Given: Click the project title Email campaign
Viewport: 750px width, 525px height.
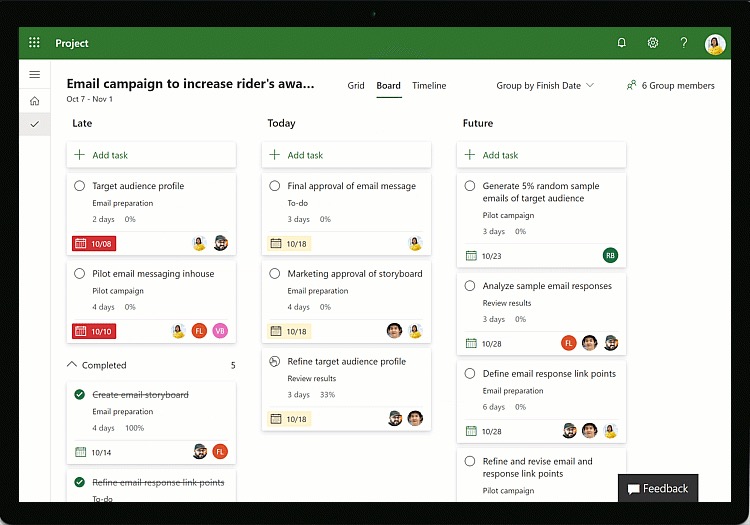Looking at the screenshot, I should (x=190, y=84).
